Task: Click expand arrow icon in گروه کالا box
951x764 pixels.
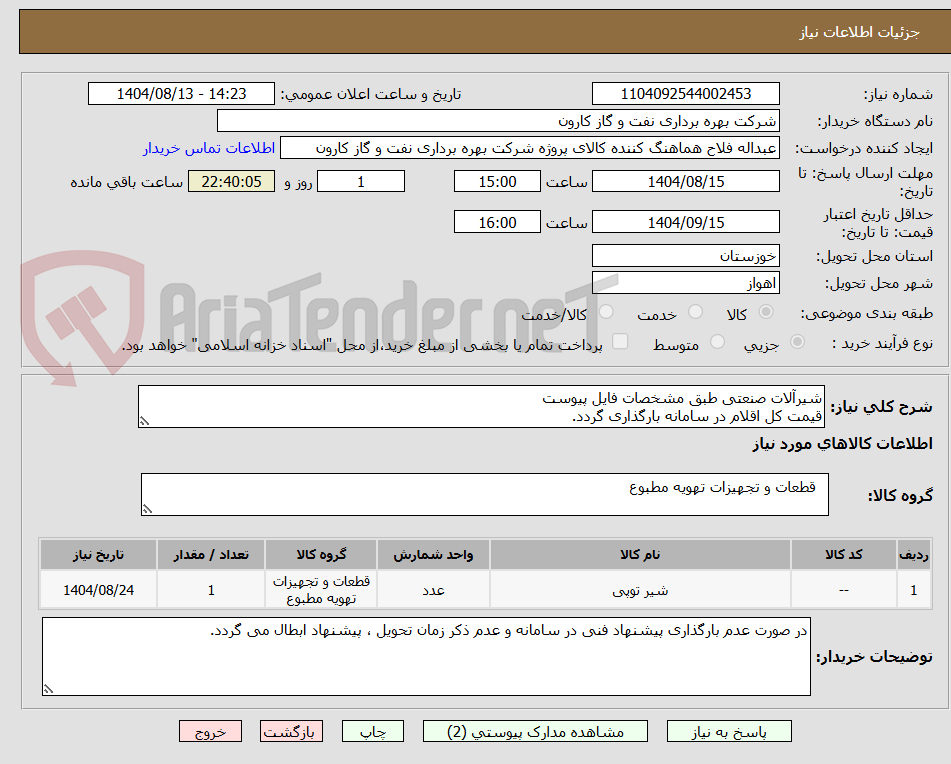Action: pyautogui.click(x=150, y=508)
